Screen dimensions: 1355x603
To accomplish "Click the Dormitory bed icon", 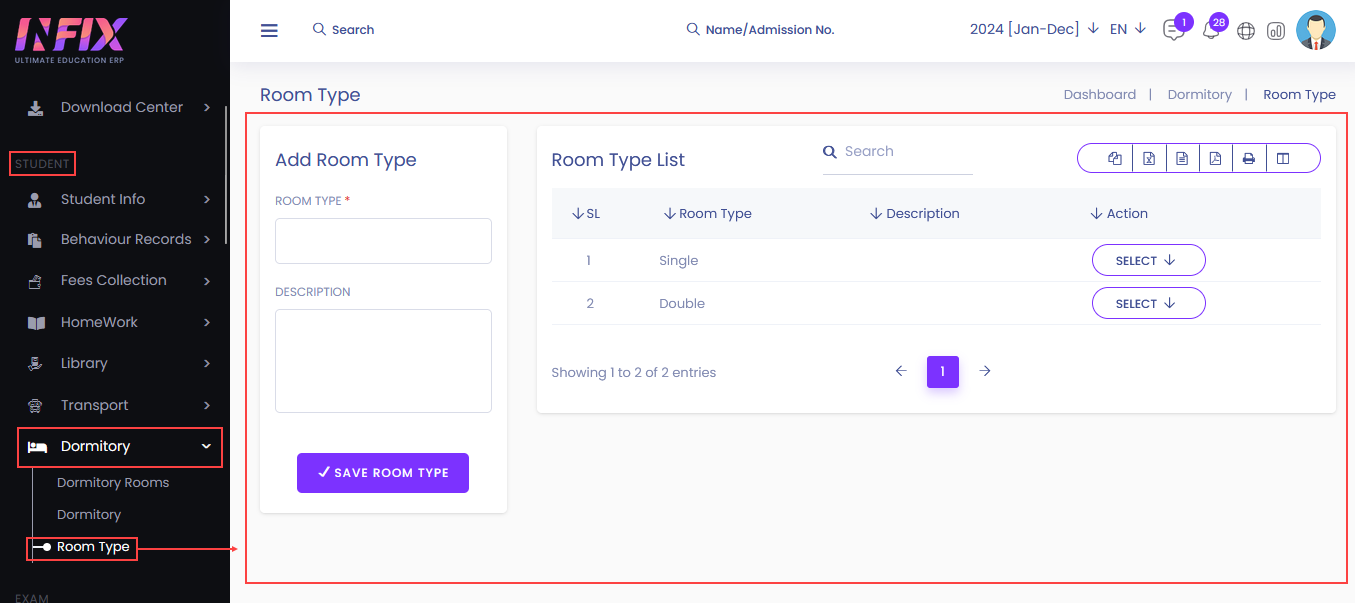I will tap(37, 447).
